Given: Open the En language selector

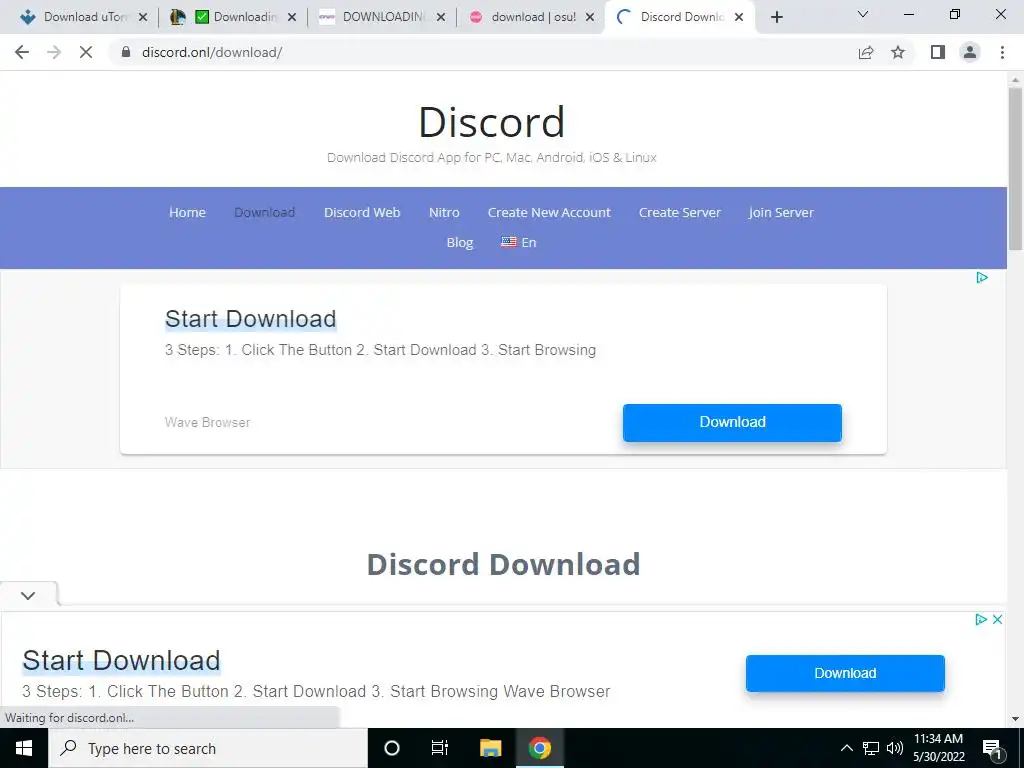Looking at the screenshot, I should click(519, 242).
